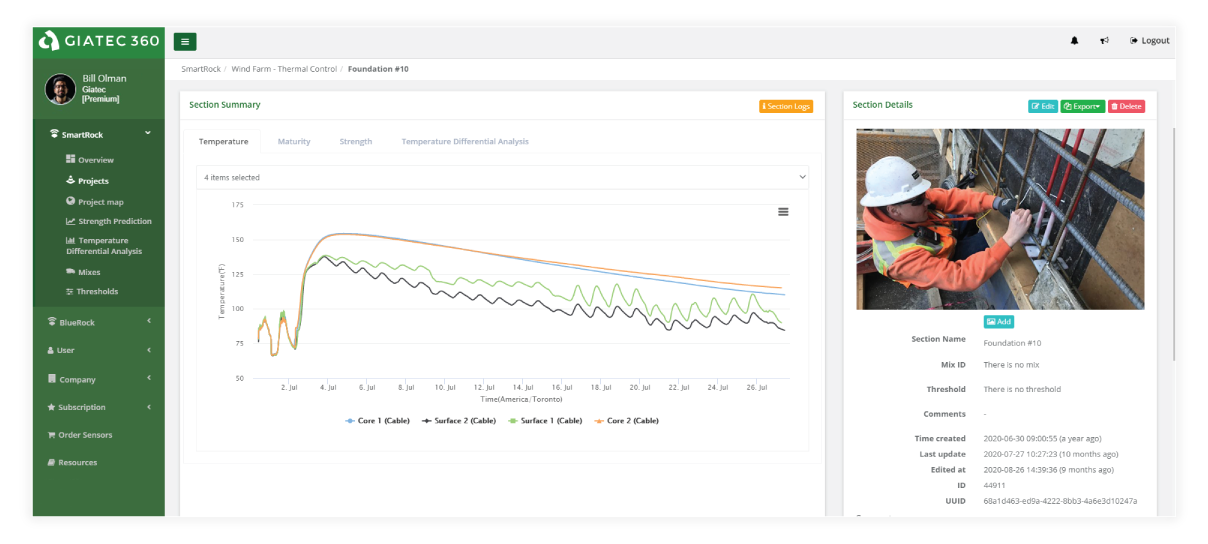Switch to Temperature Differential Analysis tab
This screenshot has height=544, width=1208.
click(x=465, y=142)
